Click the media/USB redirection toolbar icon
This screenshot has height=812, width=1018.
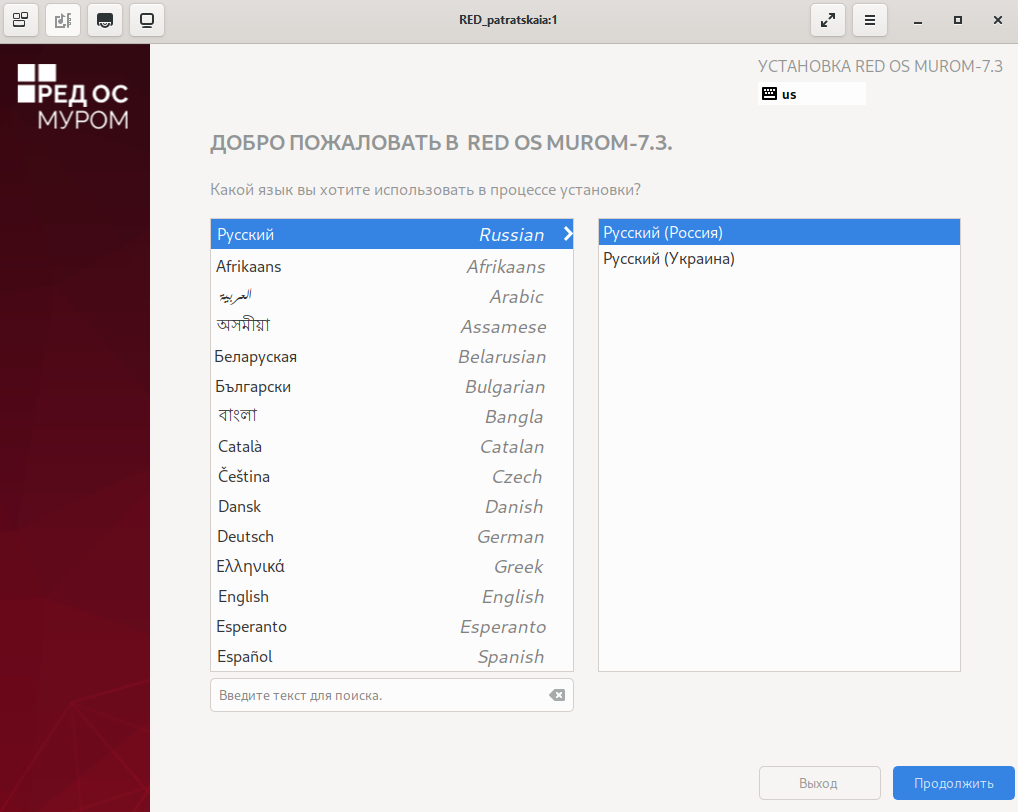[x=63, y=20]
